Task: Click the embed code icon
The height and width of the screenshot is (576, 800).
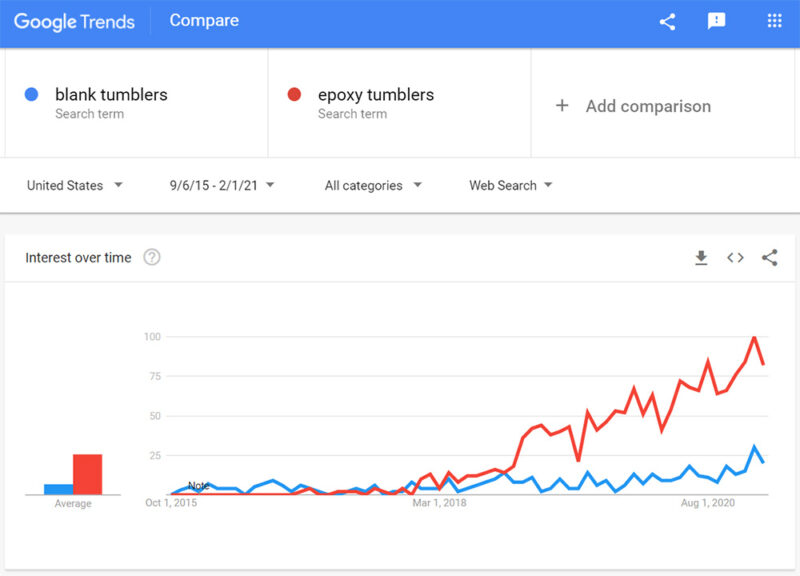Action: pos(735,258)
